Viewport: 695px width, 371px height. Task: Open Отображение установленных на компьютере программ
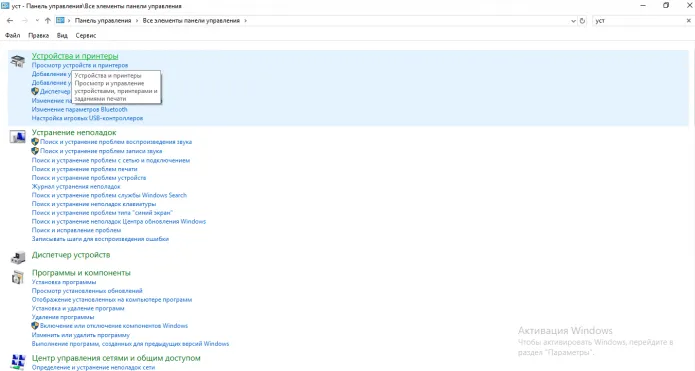click(112, 300)
